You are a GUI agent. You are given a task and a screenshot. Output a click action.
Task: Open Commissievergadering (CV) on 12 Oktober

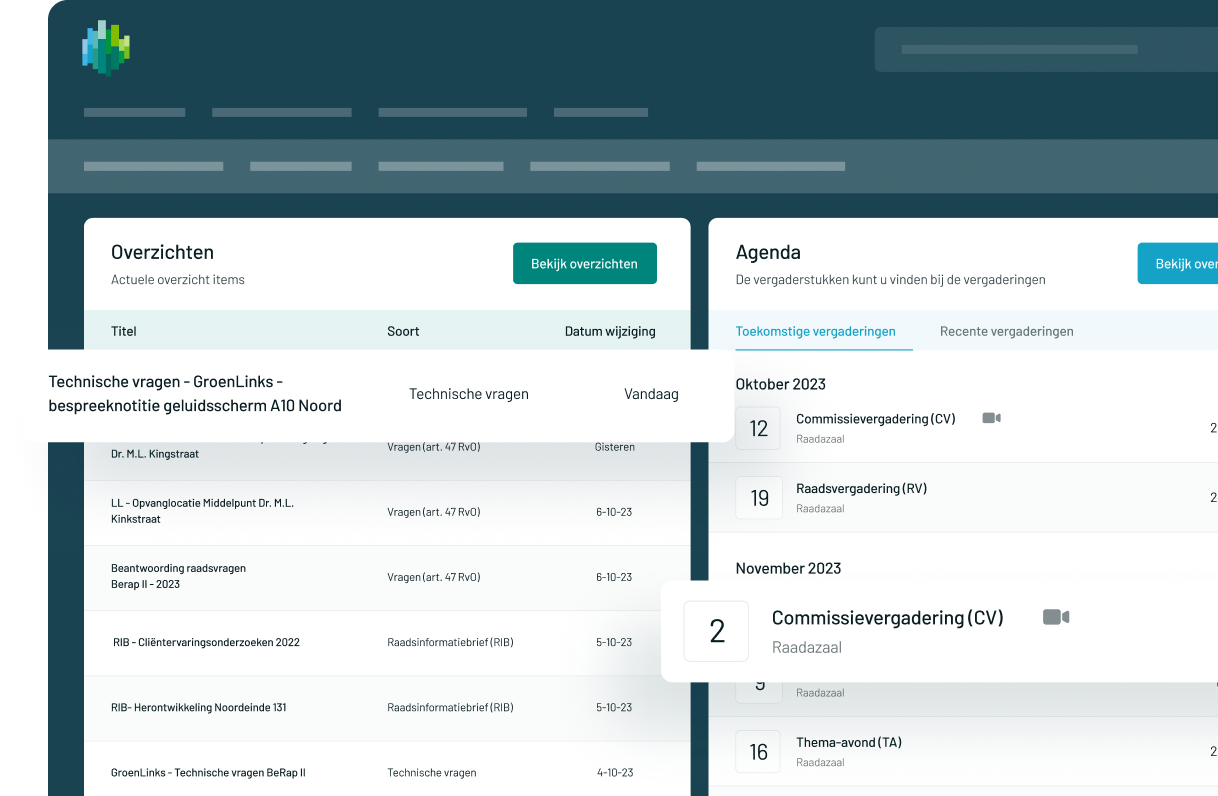876,419
